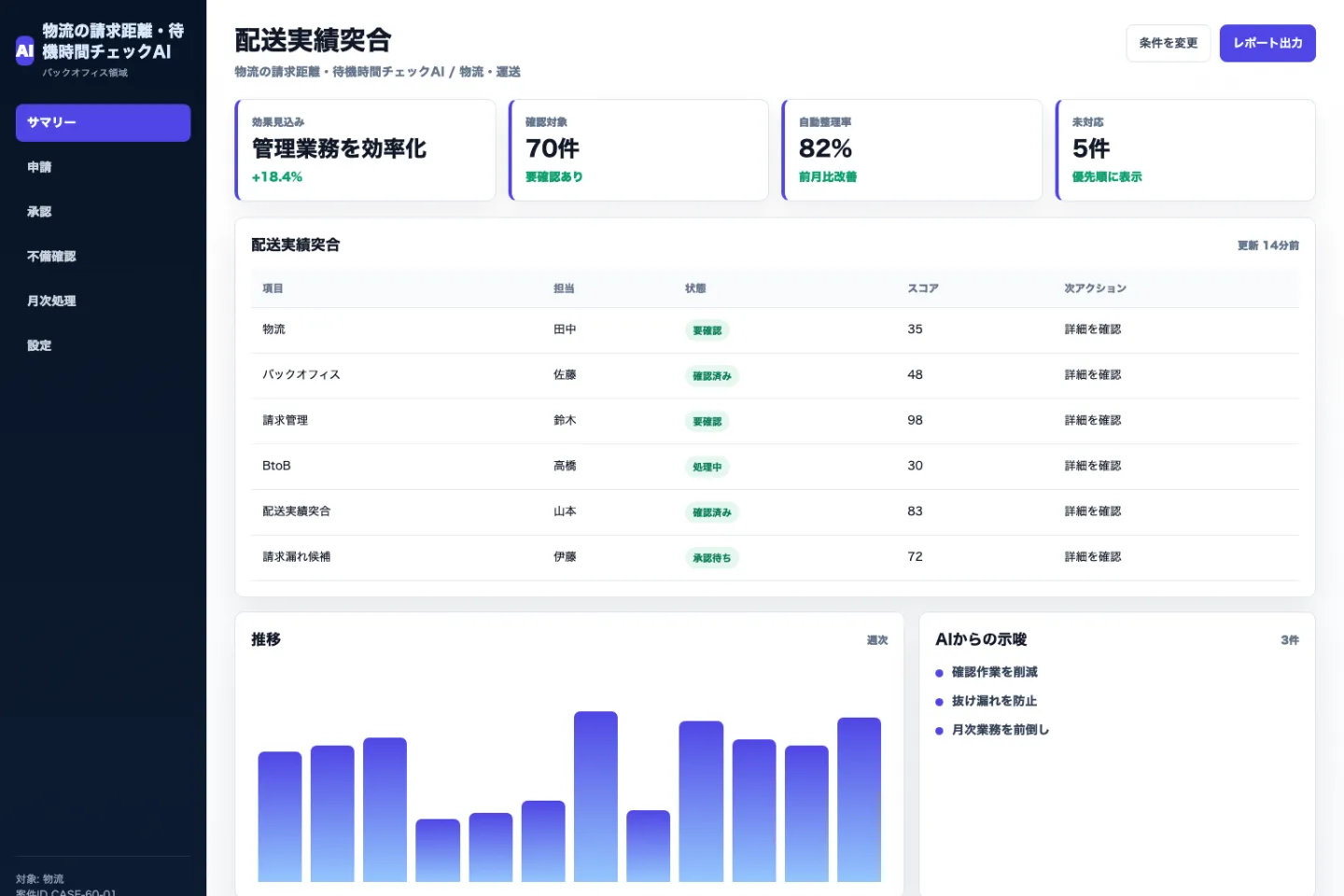1344x896 pixels.
Task: Click the 担当 column header
Action: pos(564,288)
